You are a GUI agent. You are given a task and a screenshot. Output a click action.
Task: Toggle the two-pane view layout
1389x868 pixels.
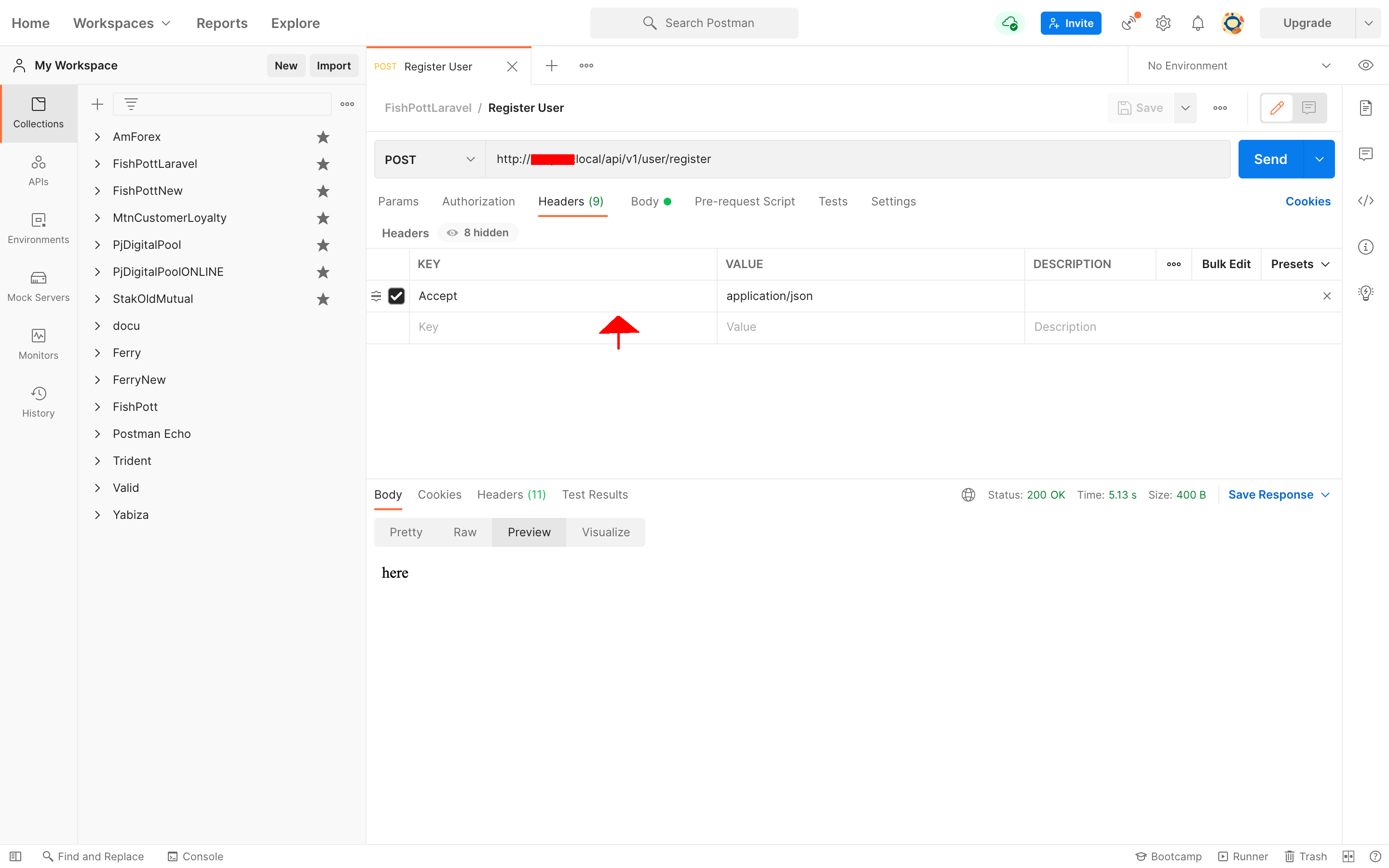1349,856
